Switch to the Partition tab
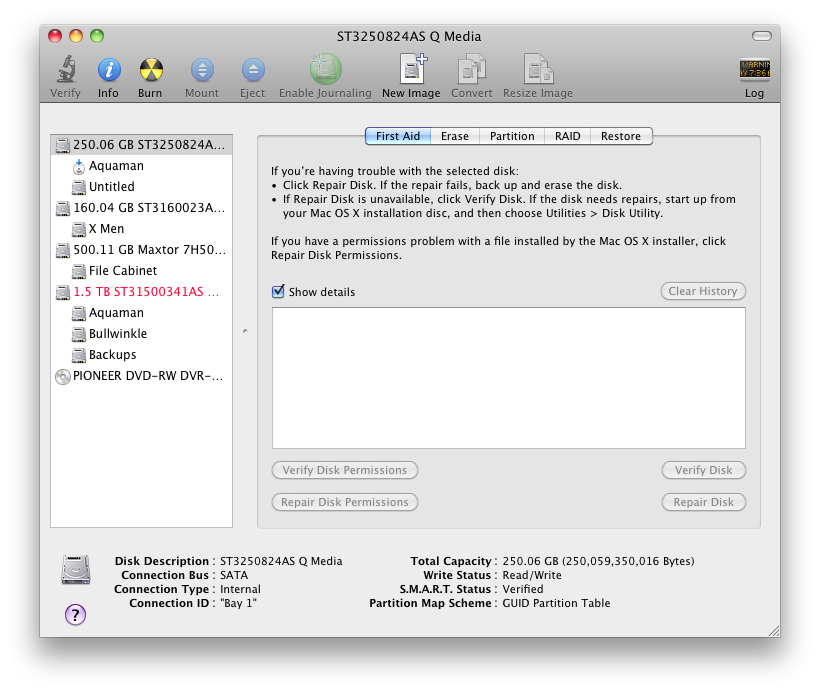Image resolution: width=820 pixels, height=692 pixels. coord(512,136)
